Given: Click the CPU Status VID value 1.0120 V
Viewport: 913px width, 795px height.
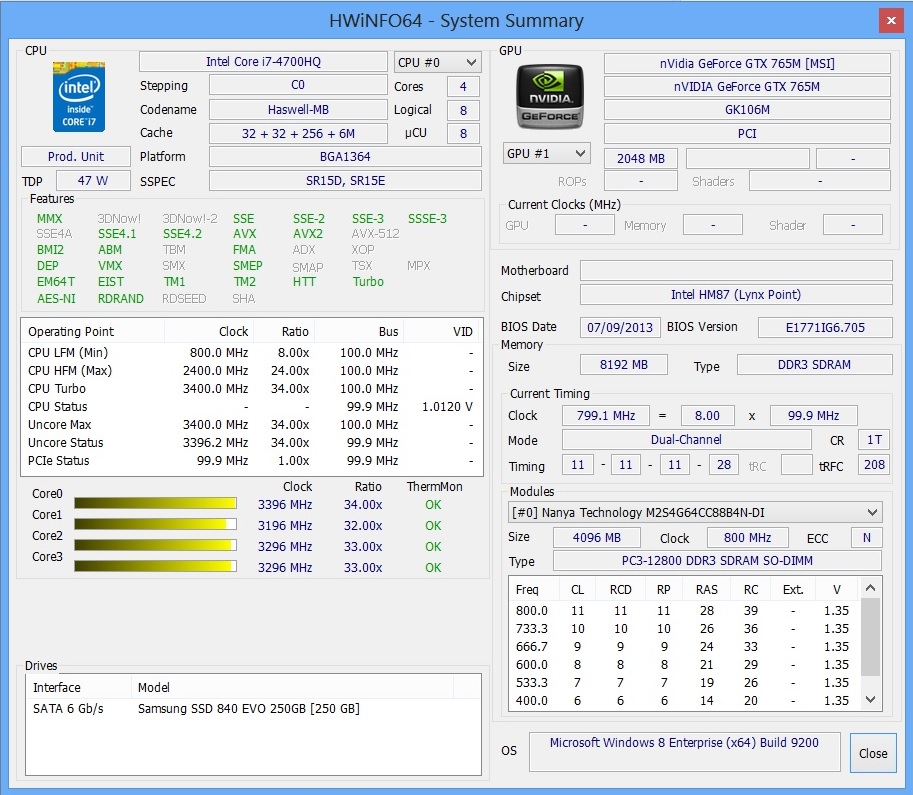Looking at the screenshot, I should click(447, 407).
